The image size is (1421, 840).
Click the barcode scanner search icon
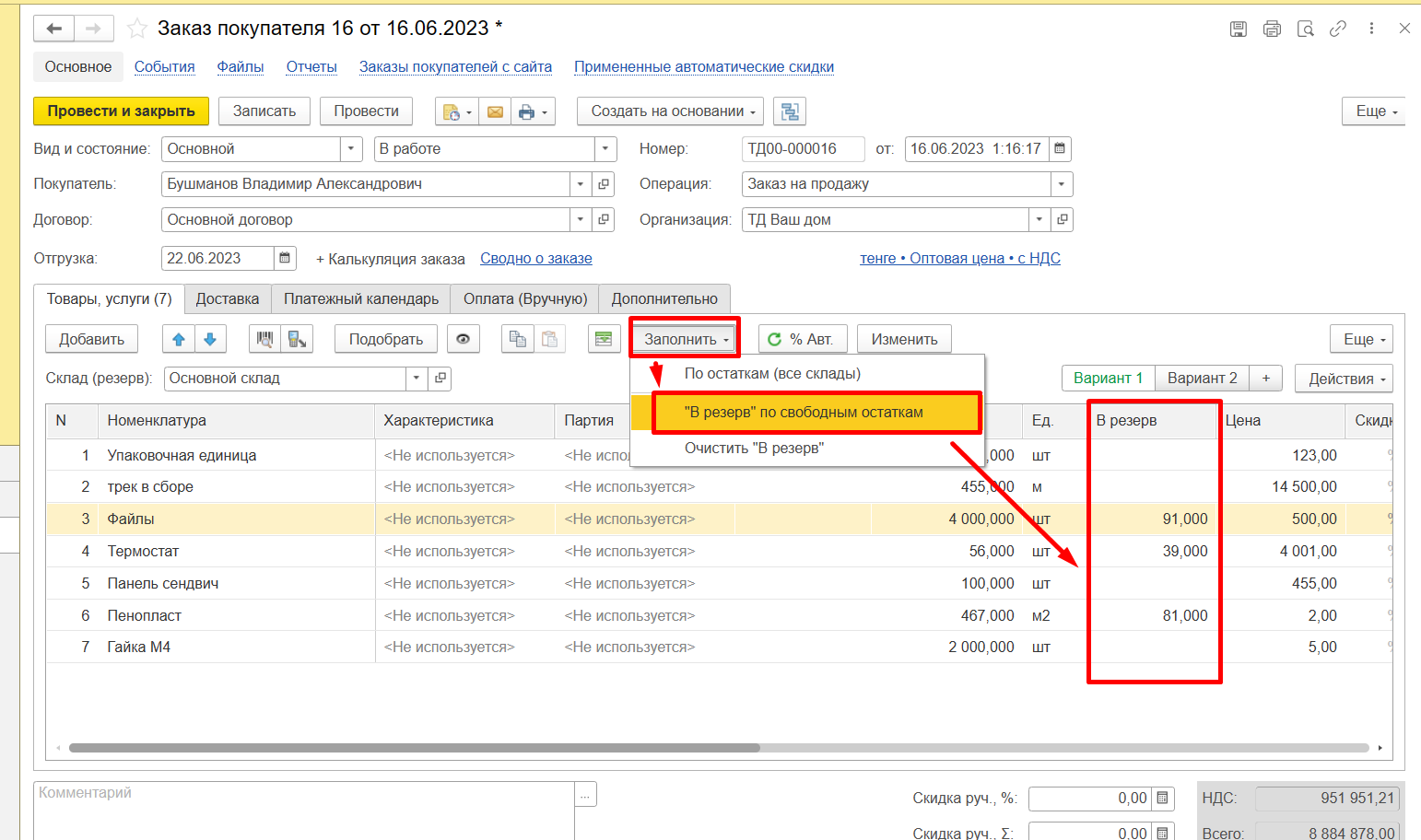point(264,339)
